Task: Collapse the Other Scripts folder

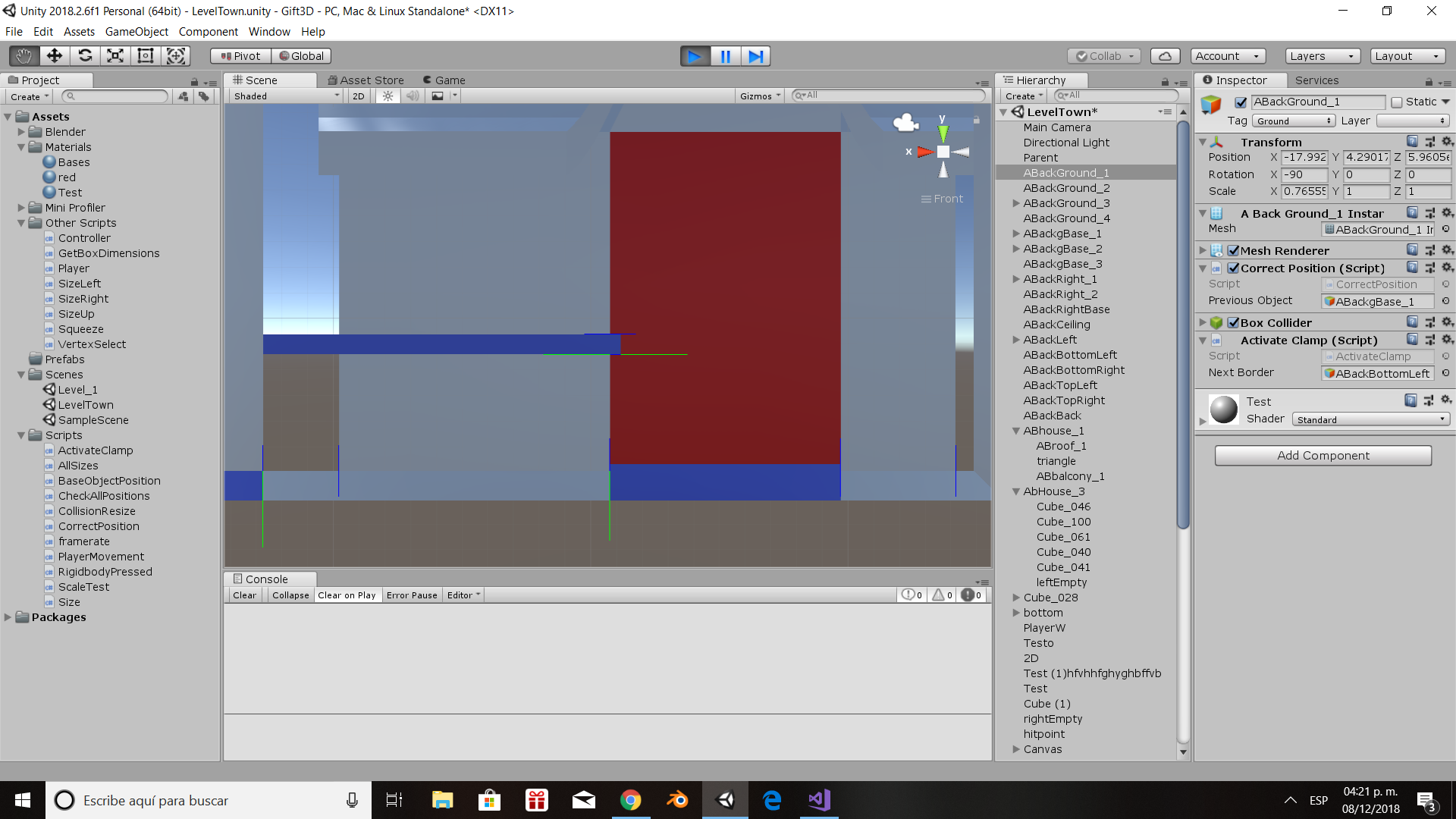Action: pyautogui.click(x=21, y=223)
